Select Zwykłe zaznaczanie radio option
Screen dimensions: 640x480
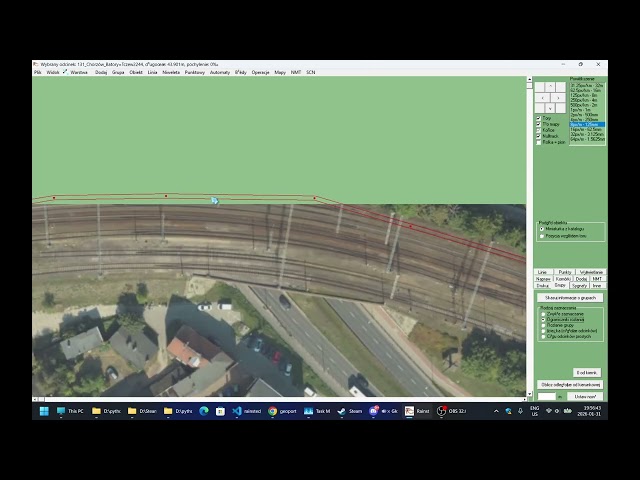coord(543,314)
